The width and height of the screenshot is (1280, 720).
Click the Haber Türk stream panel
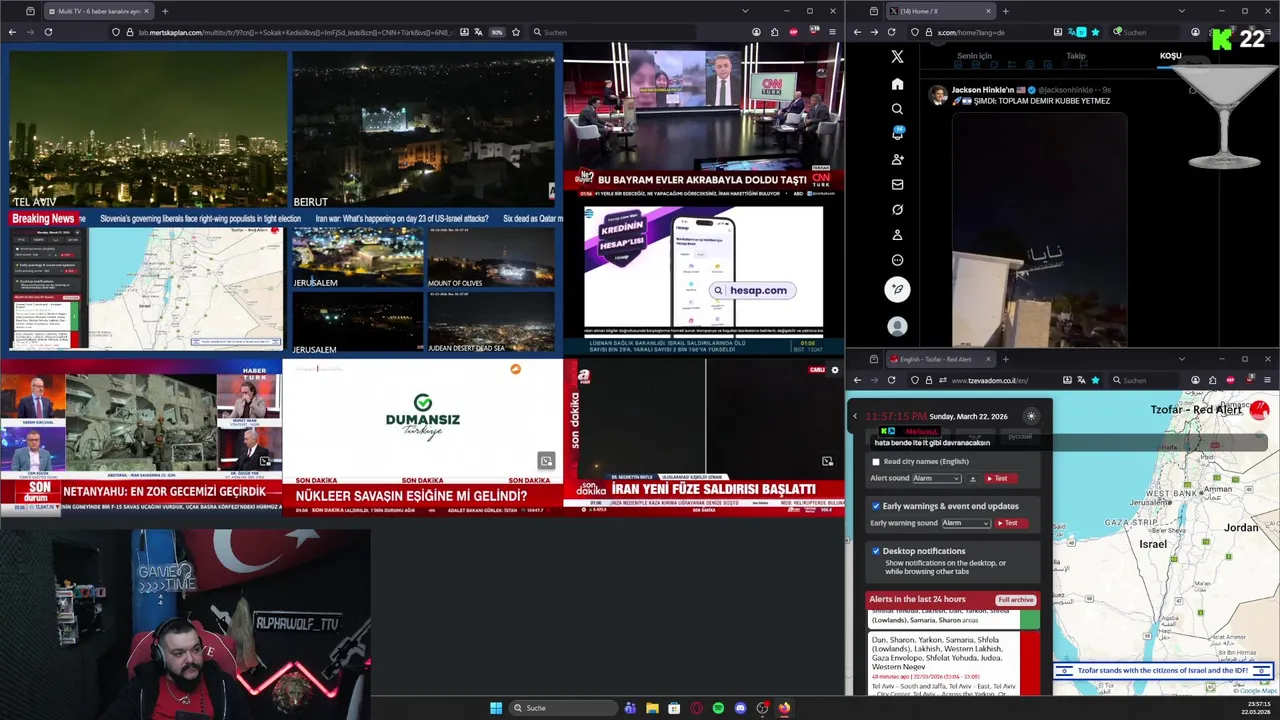coord(141,438)
